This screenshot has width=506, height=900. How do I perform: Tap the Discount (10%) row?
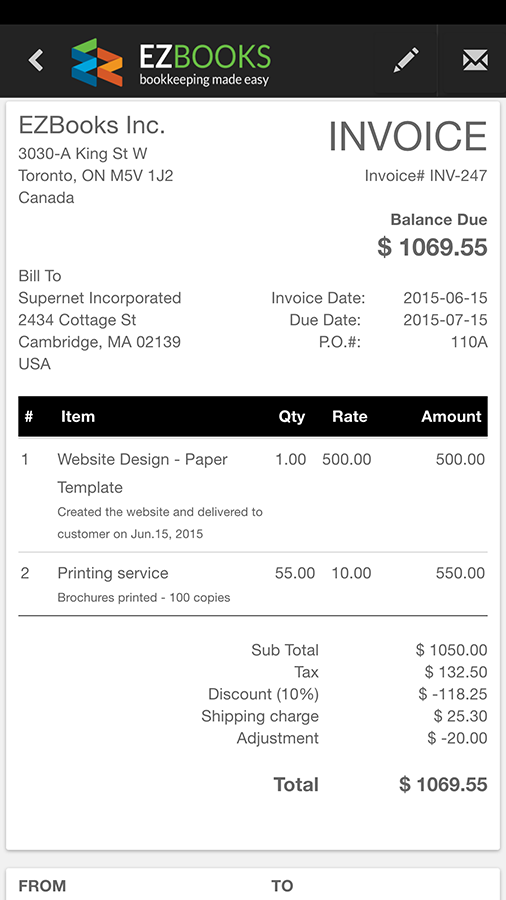tap(348, 694)
